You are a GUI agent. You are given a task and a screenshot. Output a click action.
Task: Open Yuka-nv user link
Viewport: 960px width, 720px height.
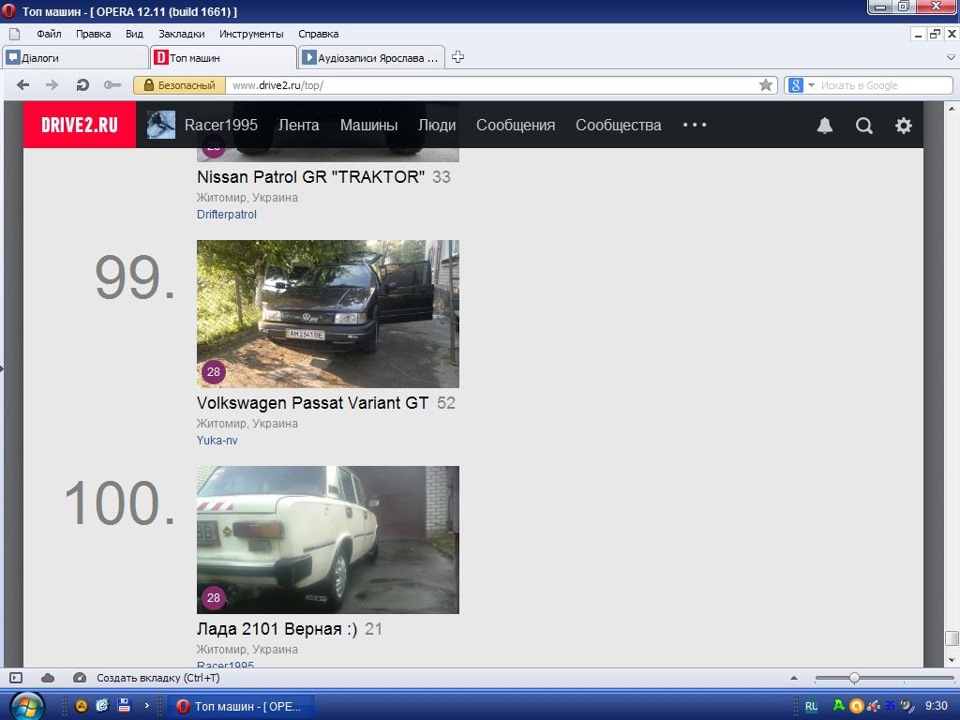tap(217, 440)
